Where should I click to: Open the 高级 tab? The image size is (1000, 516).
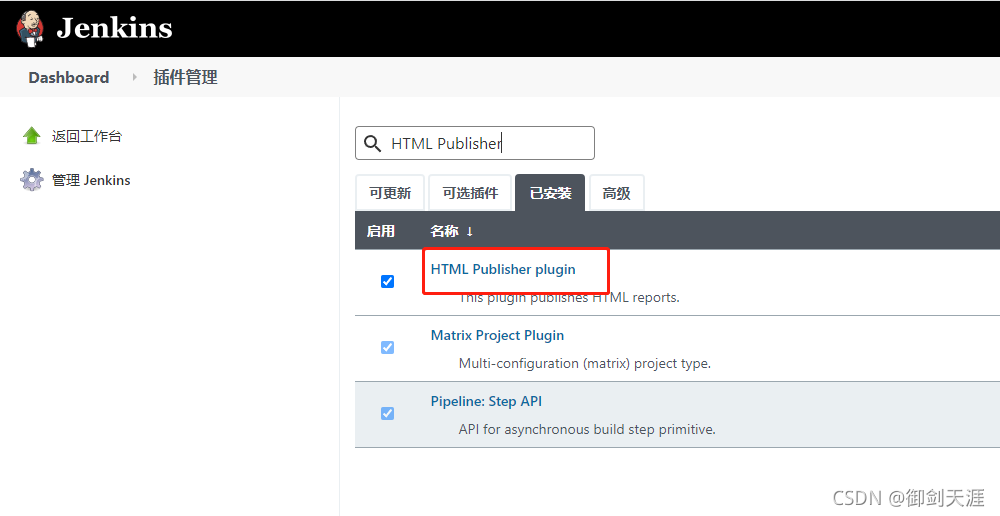click(616, 193)
